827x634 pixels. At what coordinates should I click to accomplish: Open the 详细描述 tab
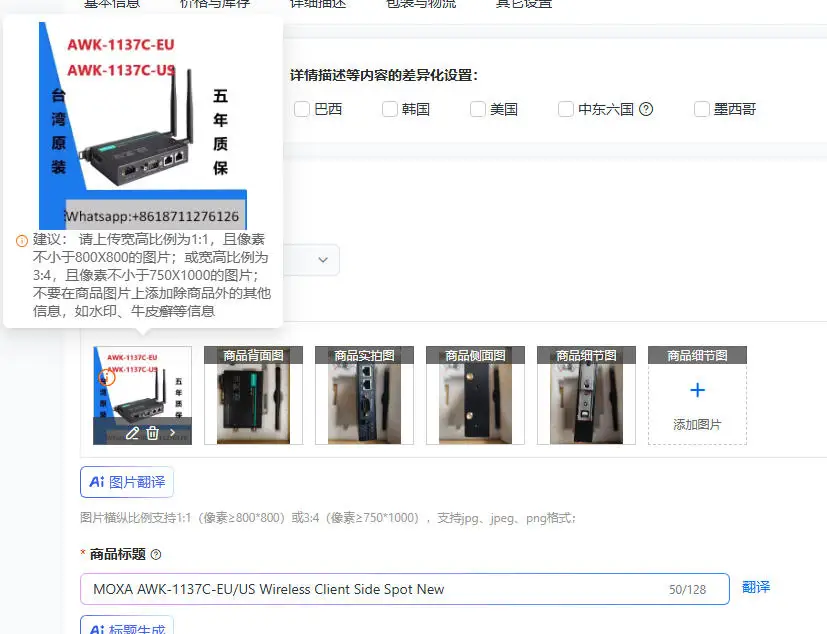[x=318, y=4]
